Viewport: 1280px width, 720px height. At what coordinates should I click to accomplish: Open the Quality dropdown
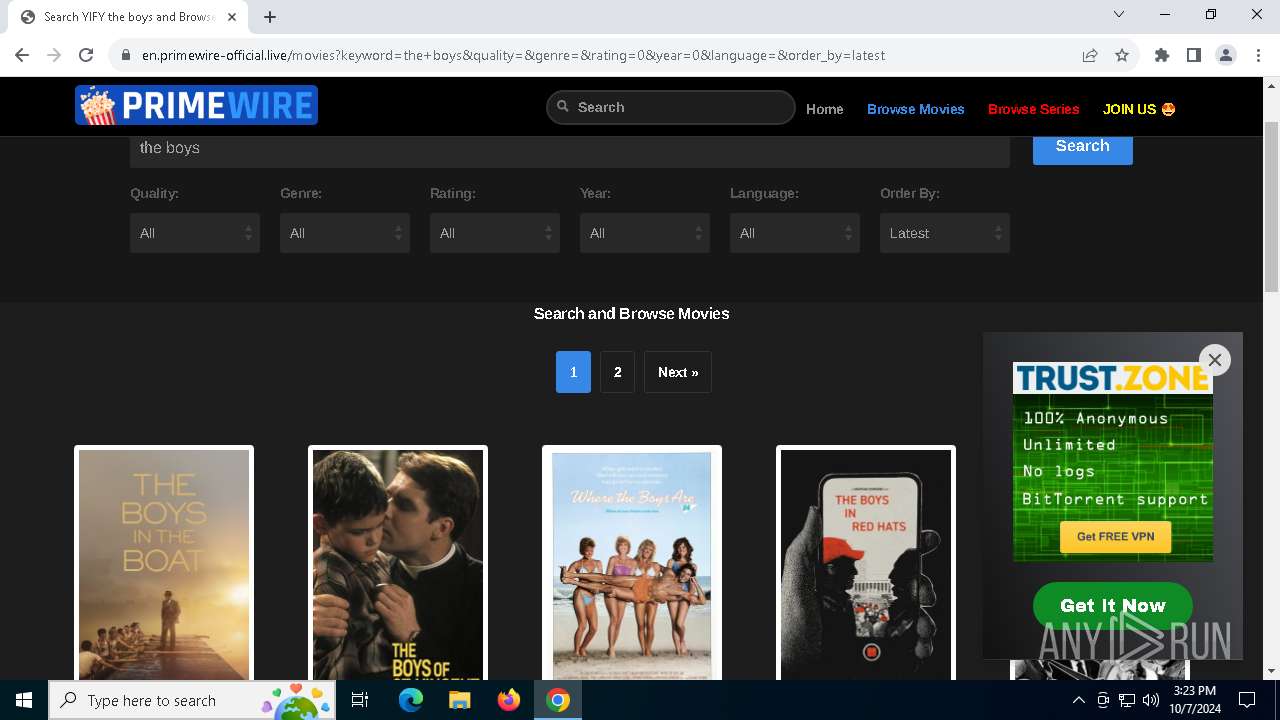click(195, 233)
